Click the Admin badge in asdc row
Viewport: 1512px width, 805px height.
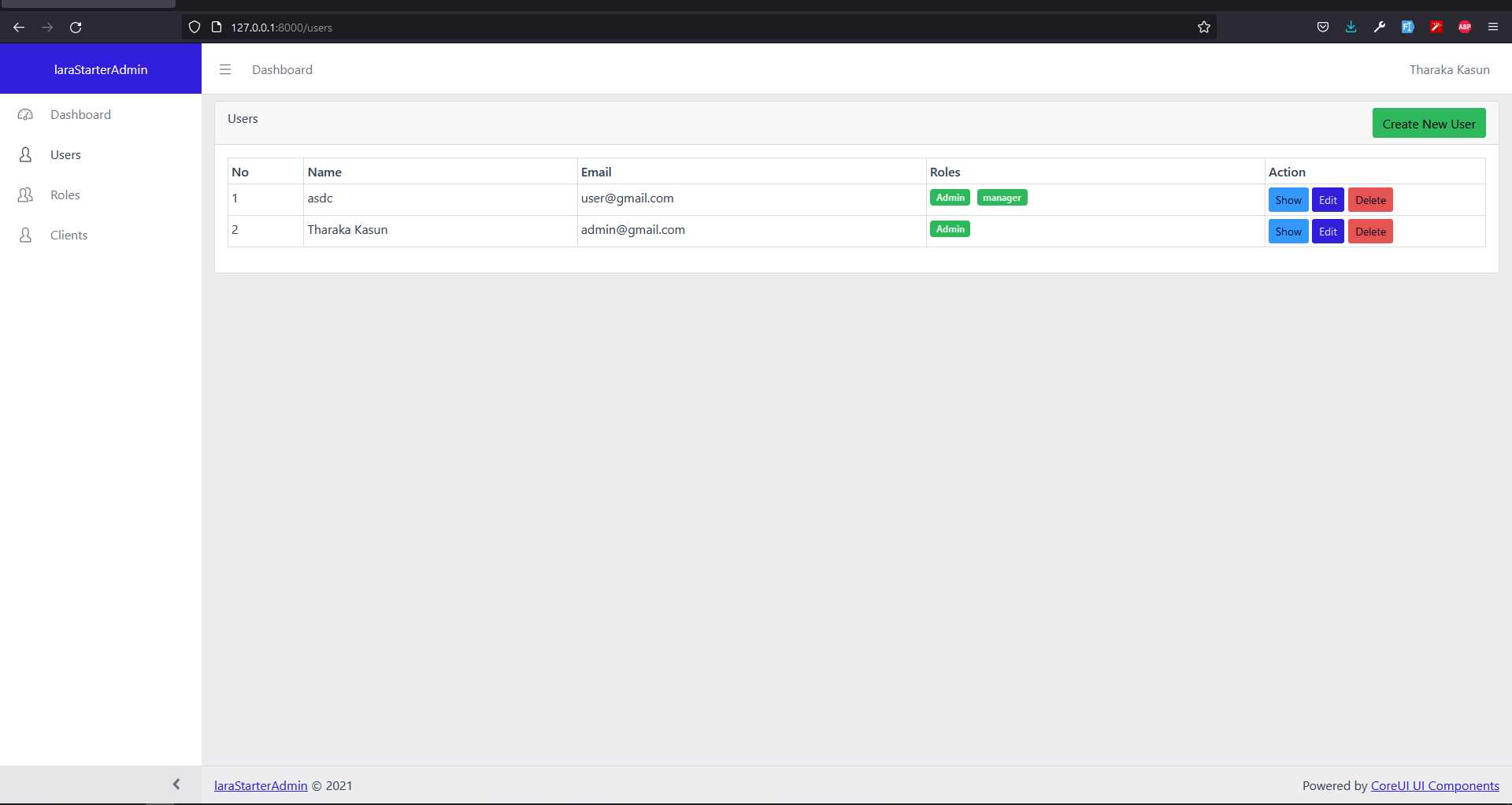950,198
